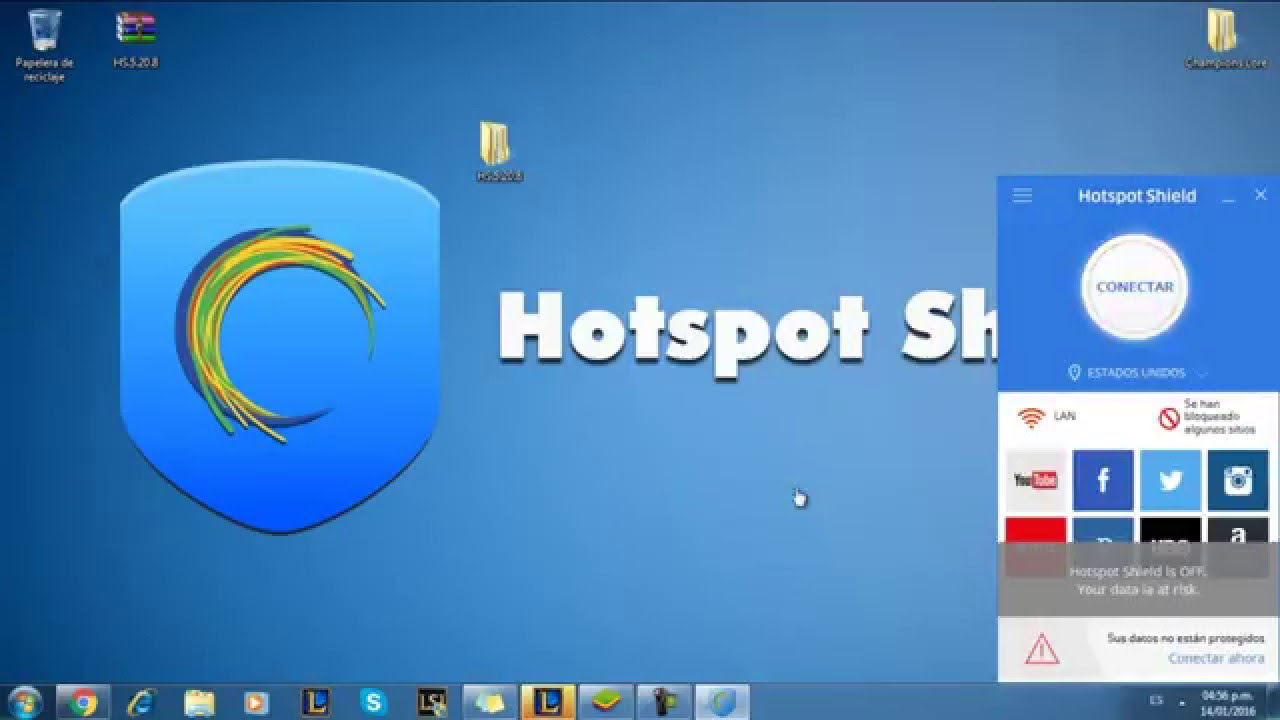
Task: Show hidden tray icons arrow
Action: click(1182, 701)
